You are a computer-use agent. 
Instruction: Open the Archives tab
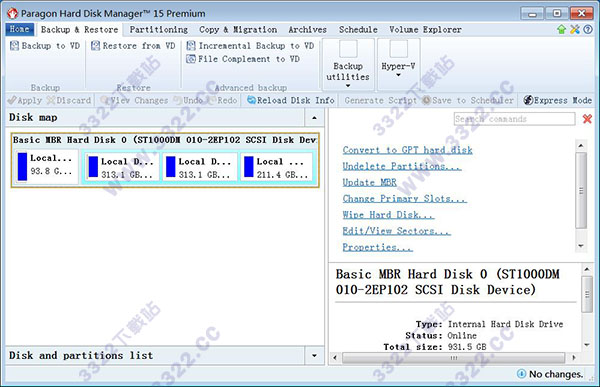308,29
